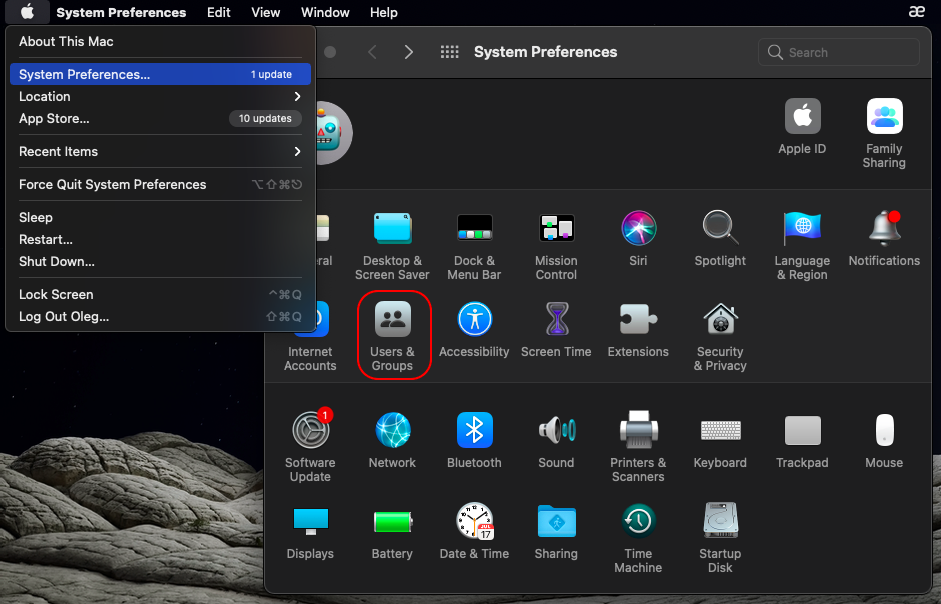Open Sound preferences
This screenshot has height=604, width=941.
coord(556,440)
